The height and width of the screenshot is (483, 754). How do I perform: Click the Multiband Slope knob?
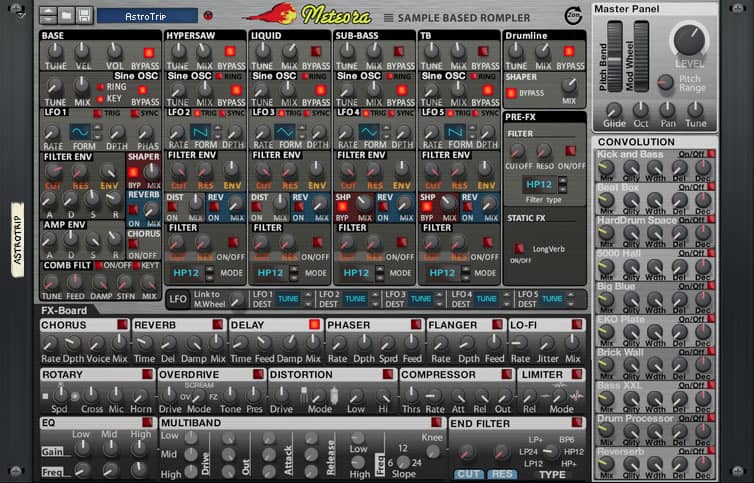[403, 463]
